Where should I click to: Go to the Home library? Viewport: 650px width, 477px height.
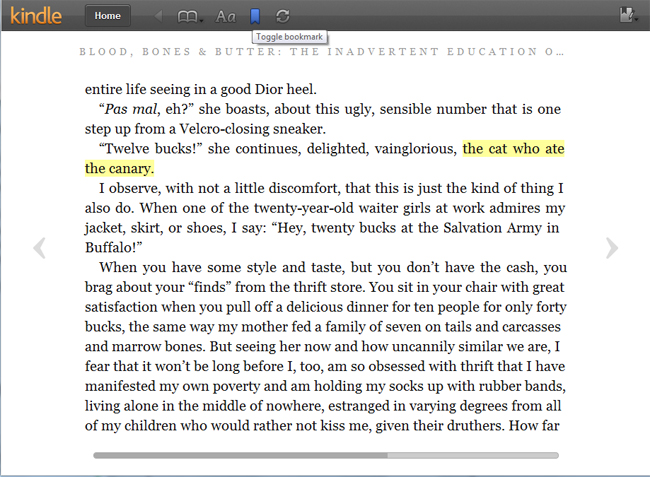pos(107,16)
